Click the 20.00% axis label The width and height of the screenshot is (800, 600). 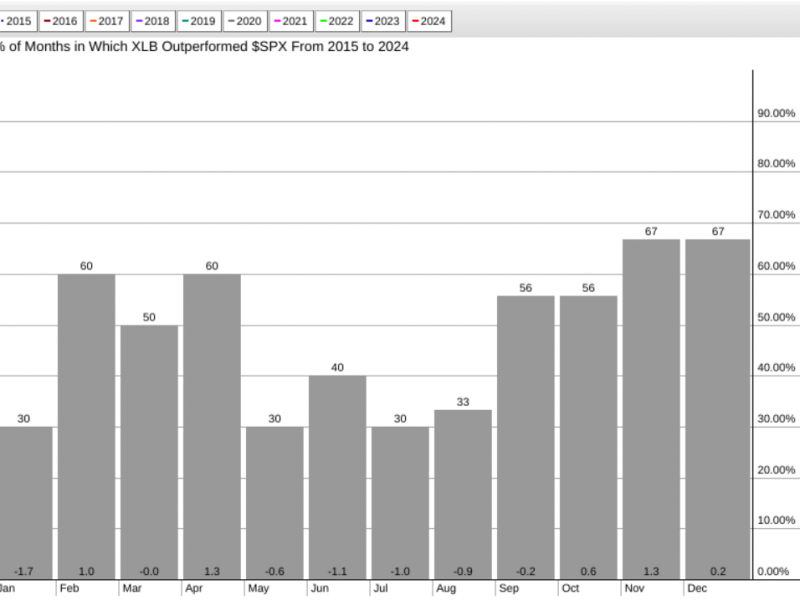click(x=776, y=470)
